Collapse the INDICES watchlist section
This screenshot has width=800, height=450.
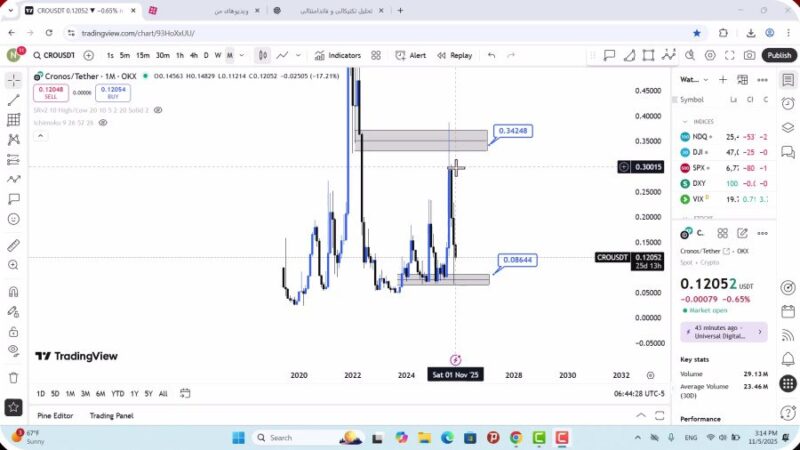pos(685,121)
